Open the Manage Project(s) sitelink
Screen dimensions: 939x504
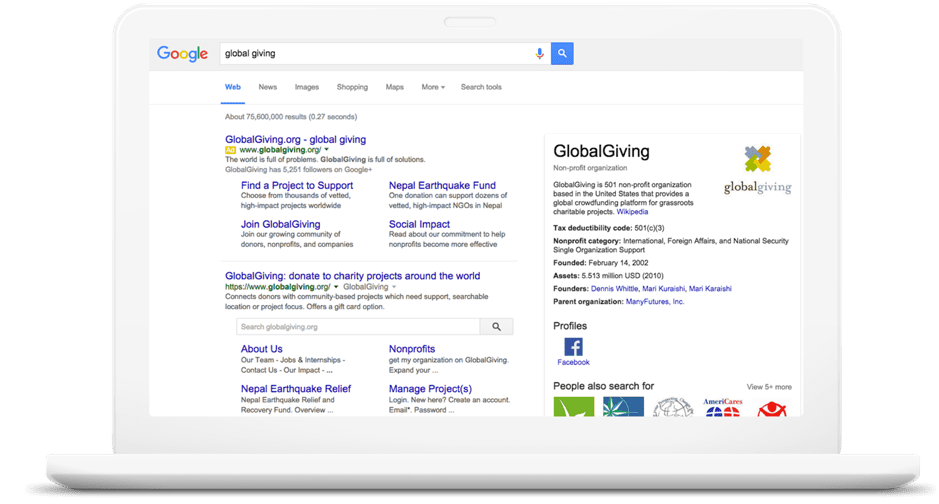[431, 389]
